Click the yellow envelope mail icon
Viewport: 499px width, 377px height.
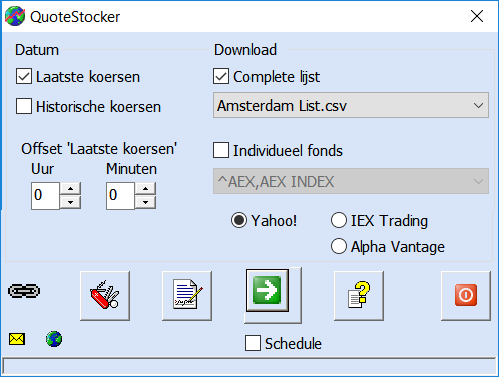tap(17, 339)
